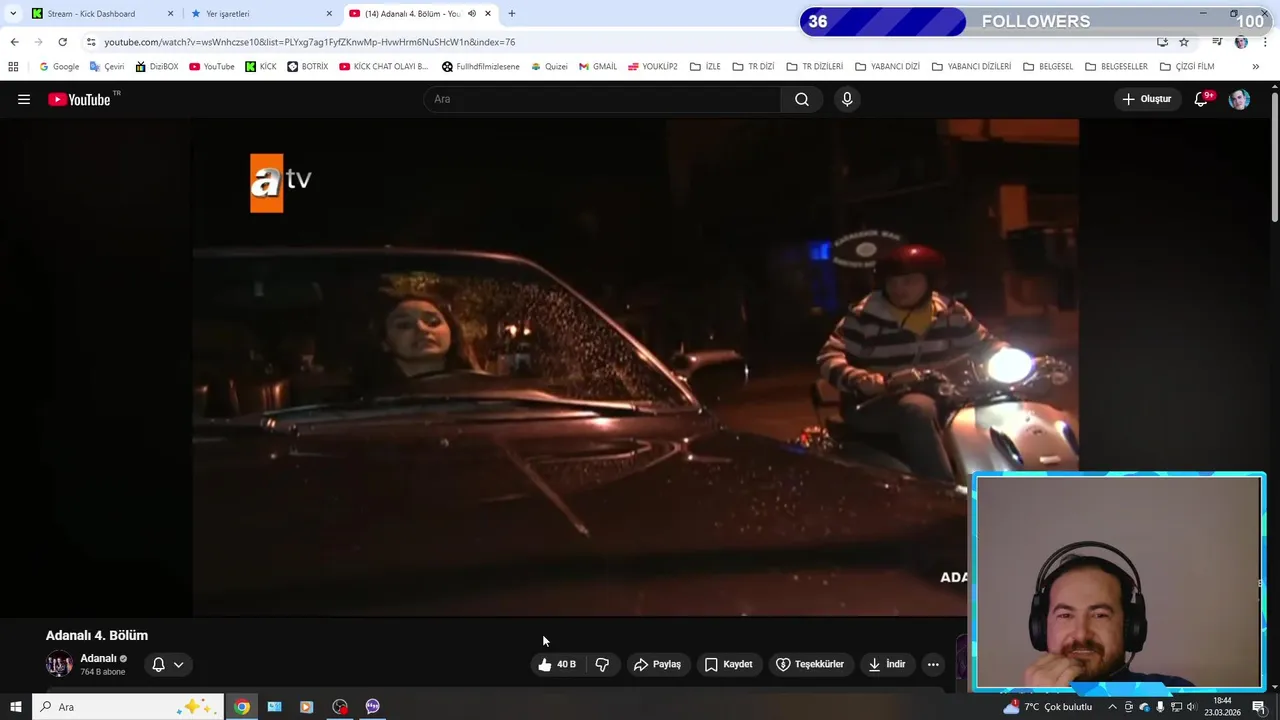This screenshot has height=720, width=1280.
Task: Show more bookmarks overflow chevron
Action: coord(1255,67)
